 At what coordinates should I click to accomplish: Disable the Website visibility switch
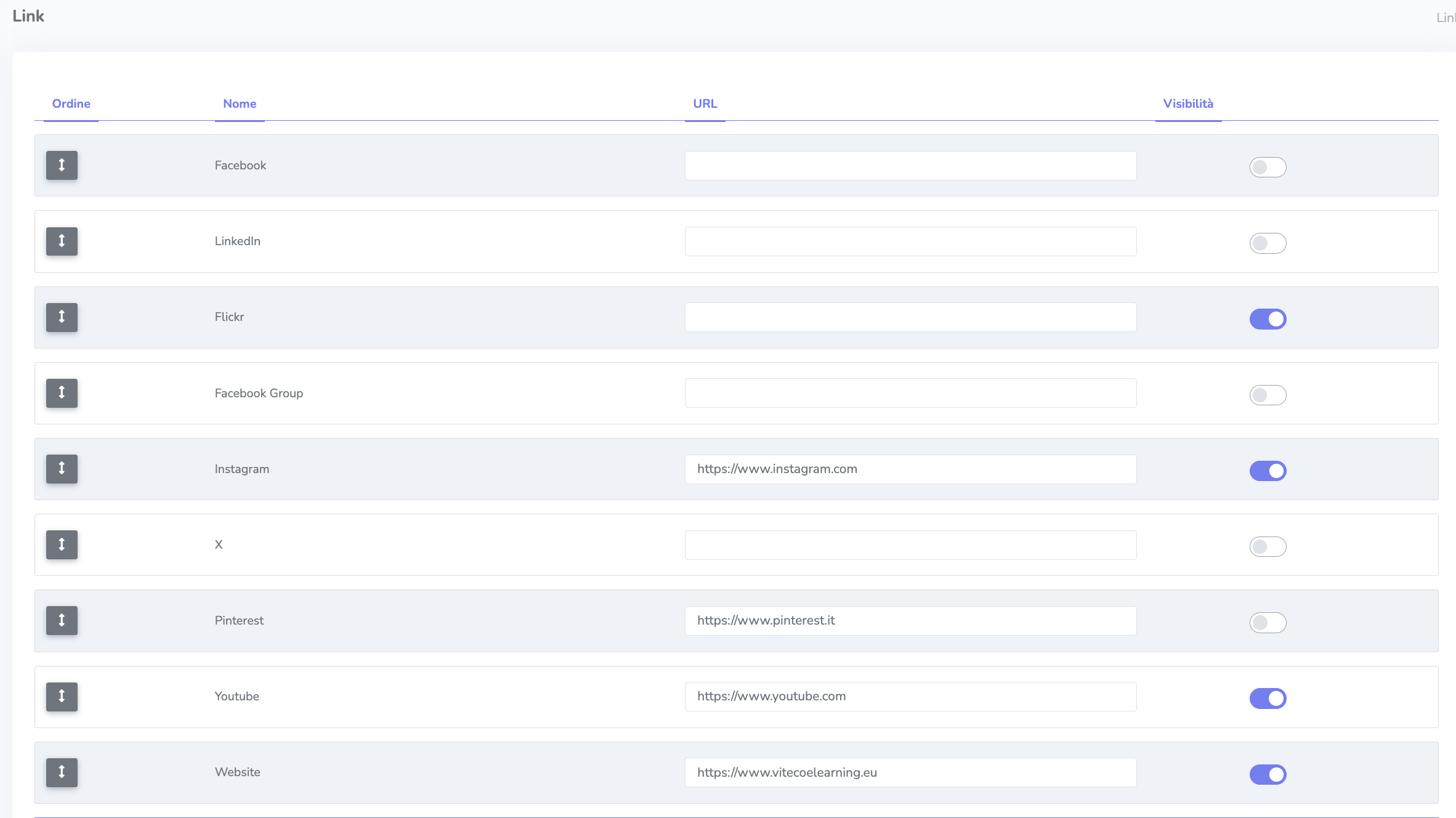coord(1268,774)
